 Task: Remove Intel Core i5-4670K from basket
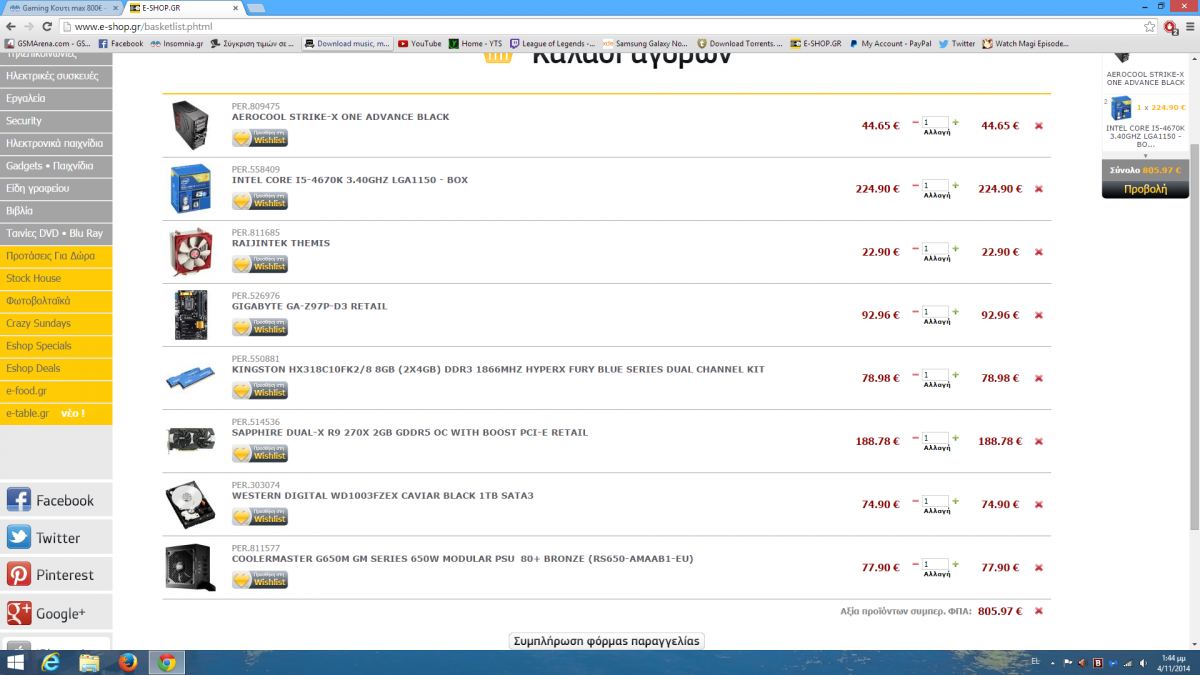tap(1039, 189)
